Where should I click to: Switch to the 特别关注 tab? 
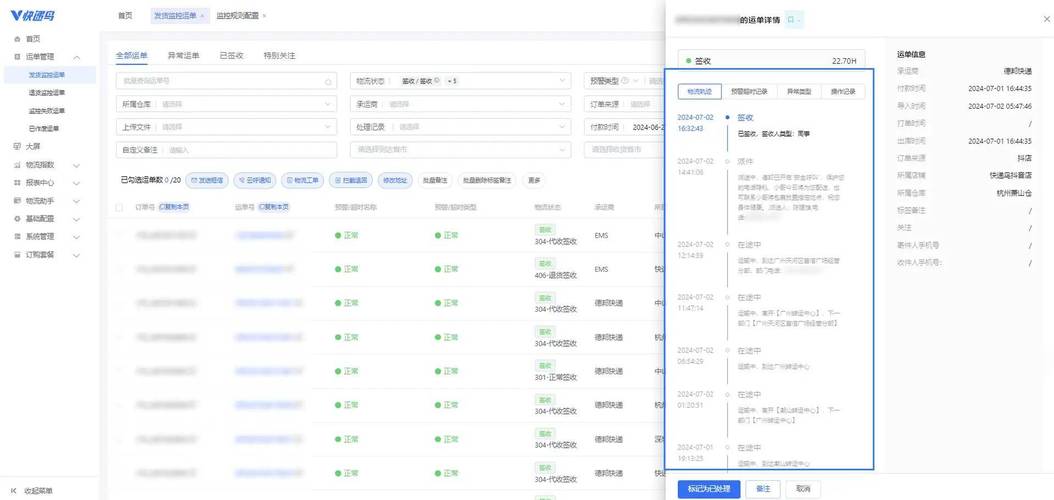coord(280,56)
